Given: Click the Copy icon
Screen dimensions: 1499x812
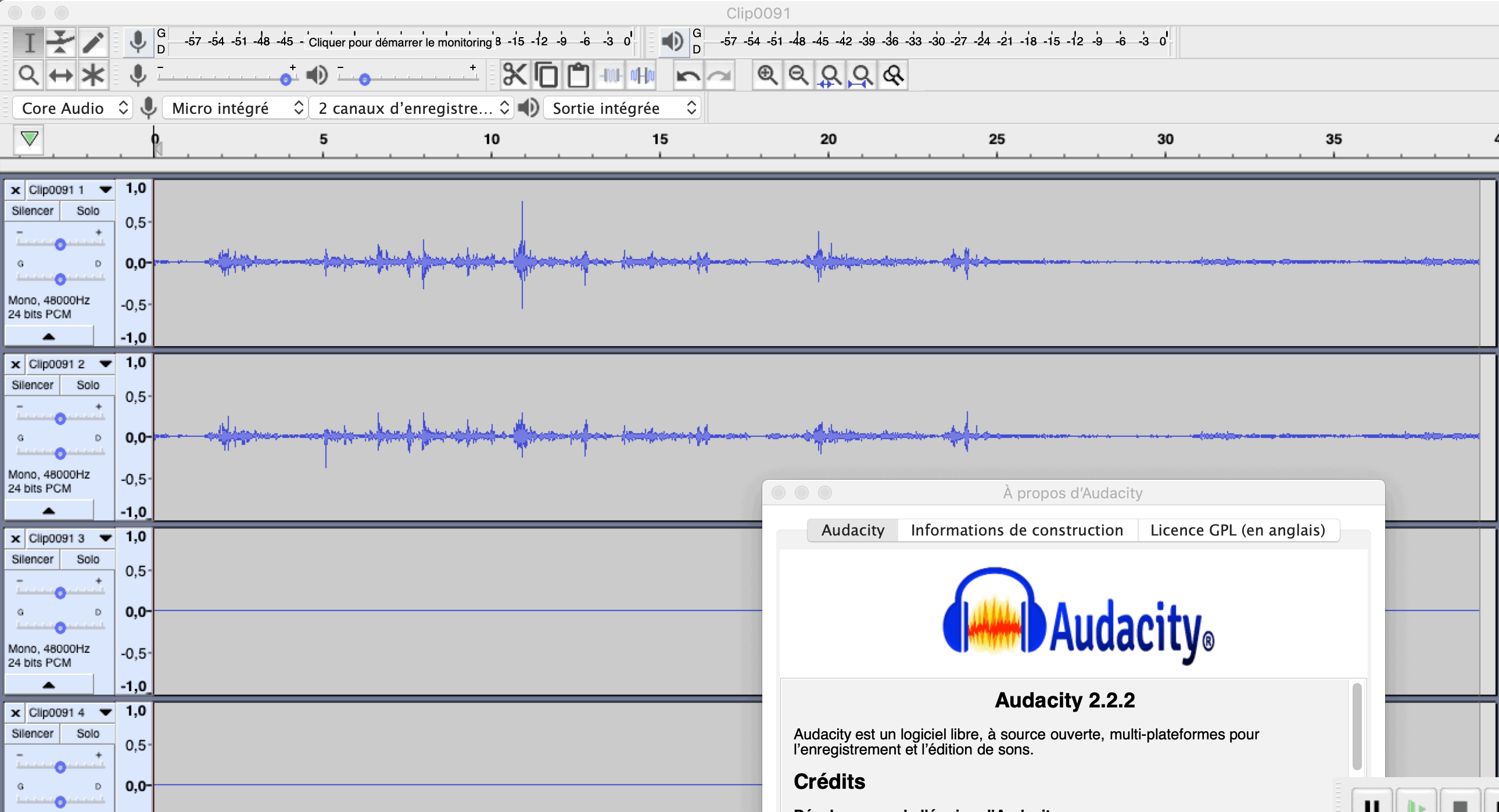Looking at the screenshot, I should click(546, 75).
